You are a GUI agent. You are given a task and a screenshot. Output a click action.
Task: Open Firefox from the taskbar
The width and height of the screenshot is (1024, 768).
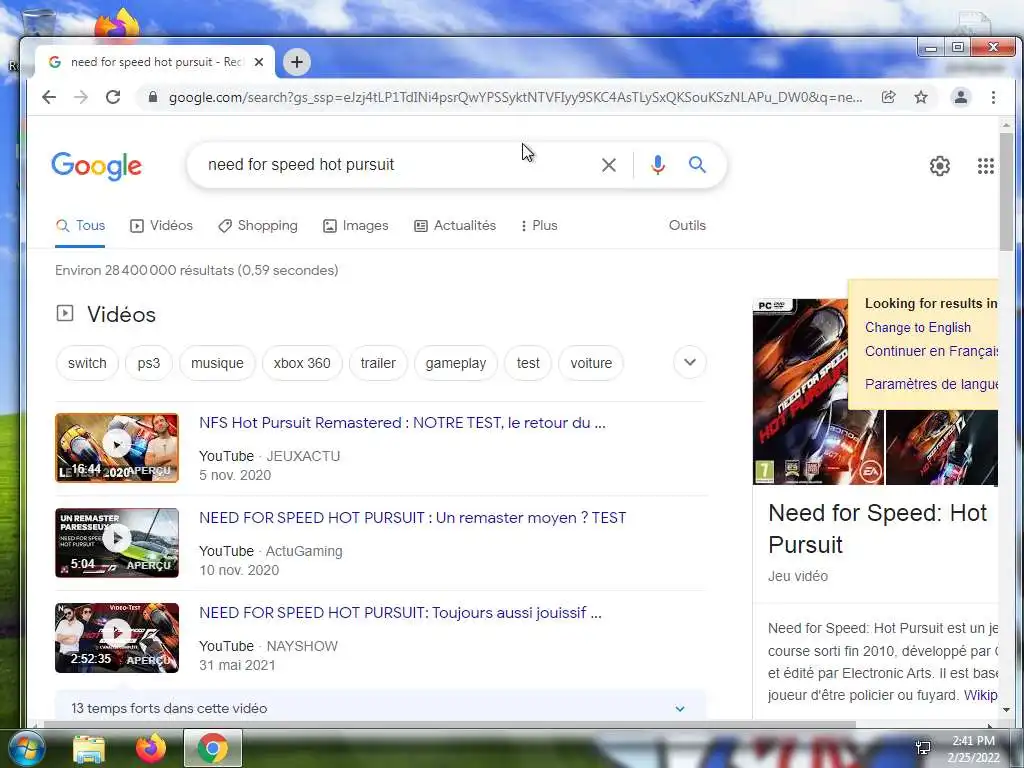click(x=151, y=748)
